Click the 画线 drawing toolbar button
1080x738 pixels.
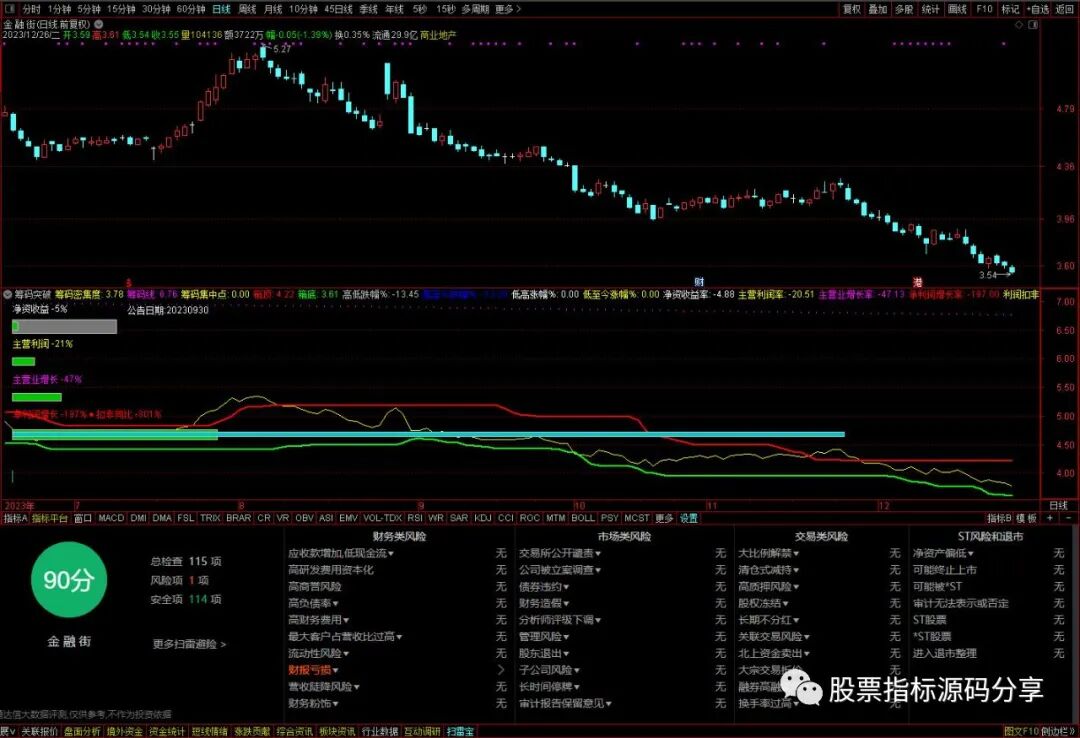coord(957,9)
